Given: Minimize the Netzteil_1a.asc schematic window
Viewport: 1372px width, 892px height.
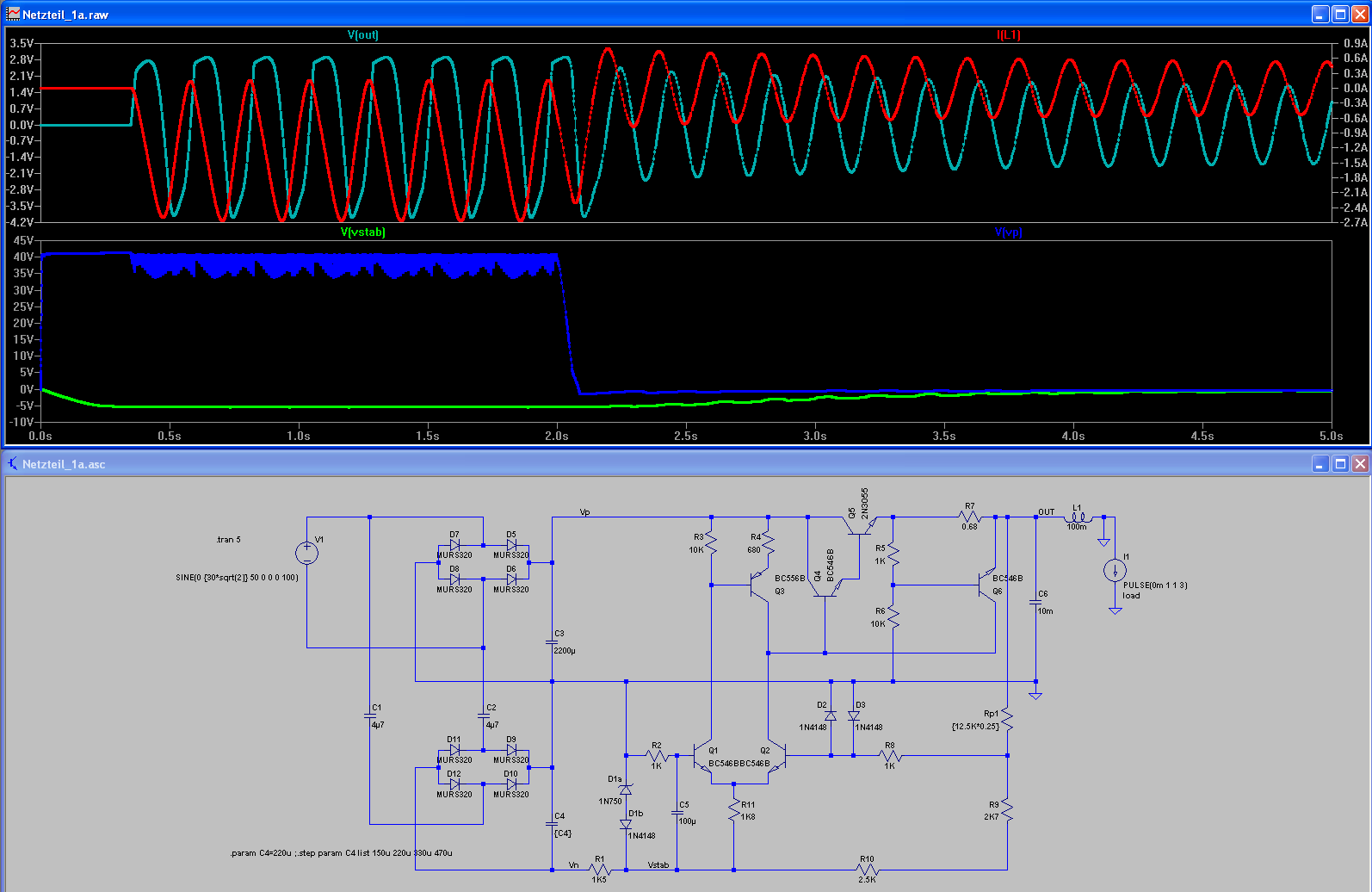Looking at the screenshot, I should [1321, 463].
